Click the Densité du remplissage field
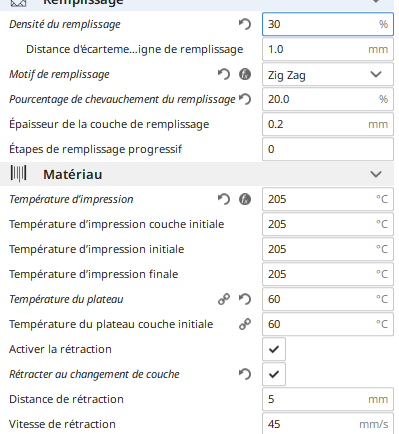This screenshot has width=399, height=434. [x=328, y=24]
